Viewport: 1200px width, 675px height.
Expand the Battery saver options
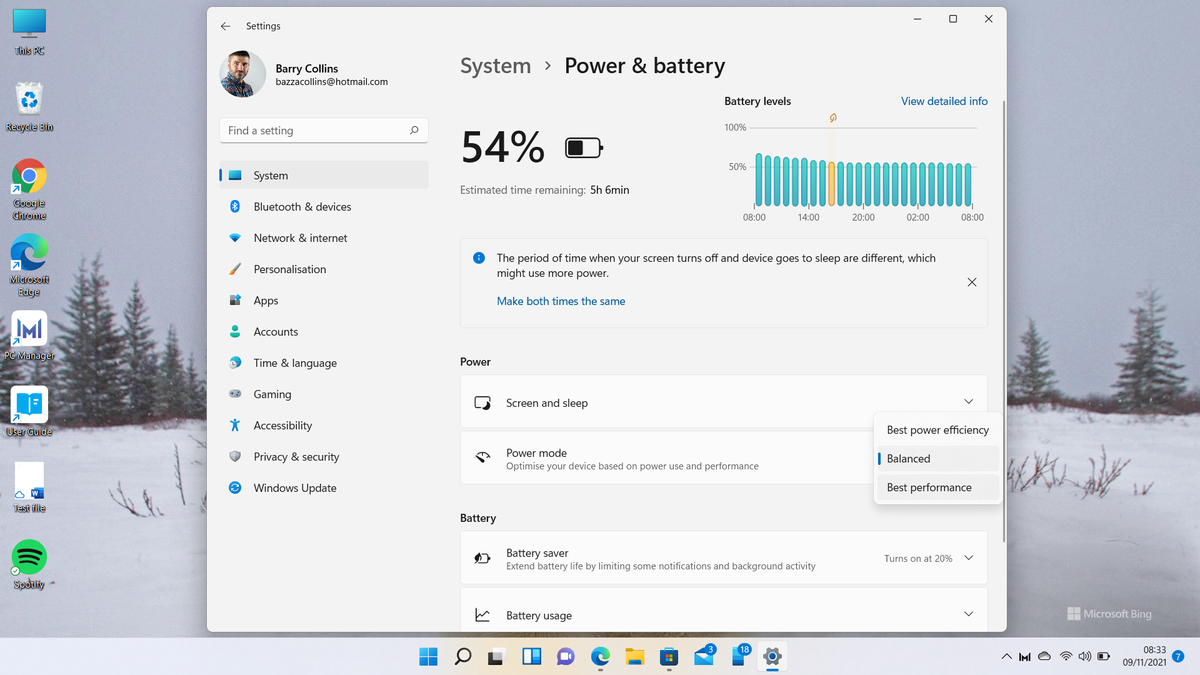click(967, 557)
